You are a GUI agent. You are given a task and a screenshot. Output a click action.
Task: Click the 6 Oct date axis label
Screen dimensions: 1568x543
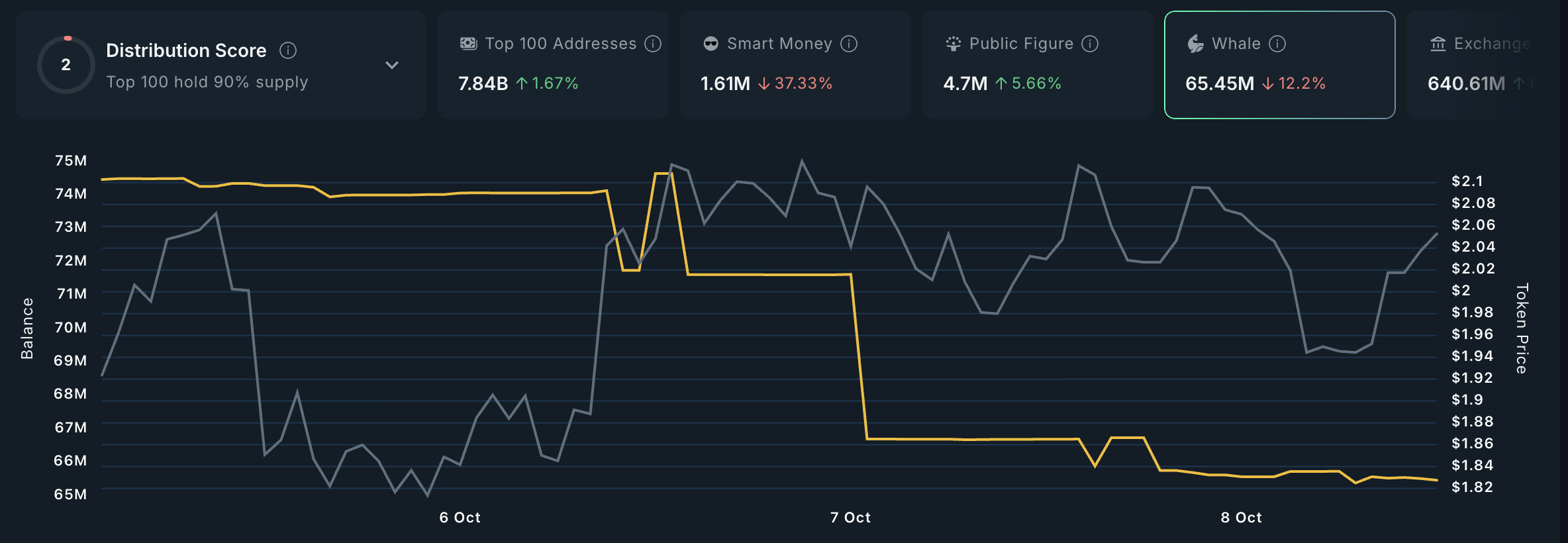click(x=460, y=517)
